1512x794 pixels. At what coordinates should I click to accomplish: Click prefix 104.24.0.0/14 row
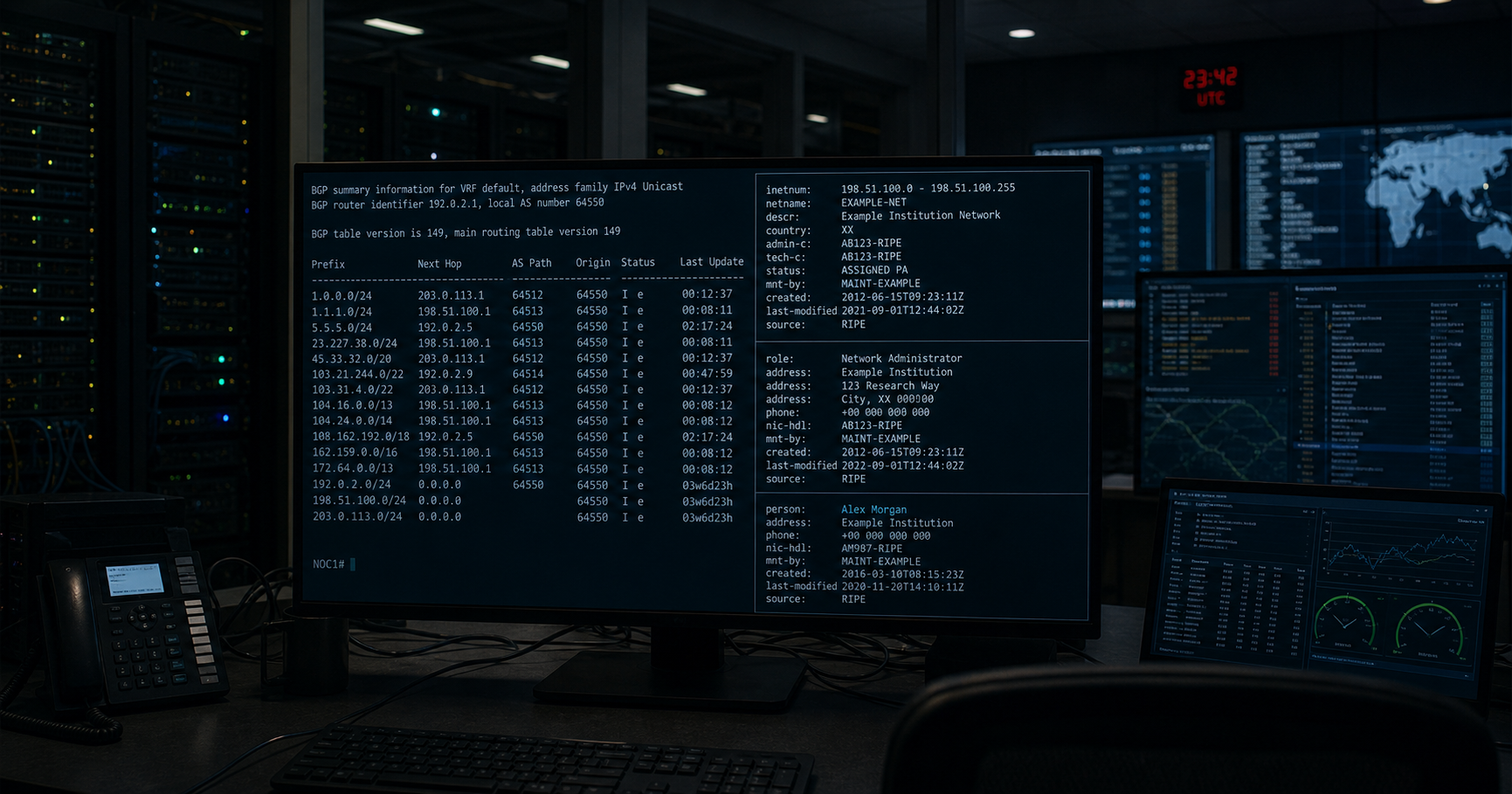[x=521, y=421]
